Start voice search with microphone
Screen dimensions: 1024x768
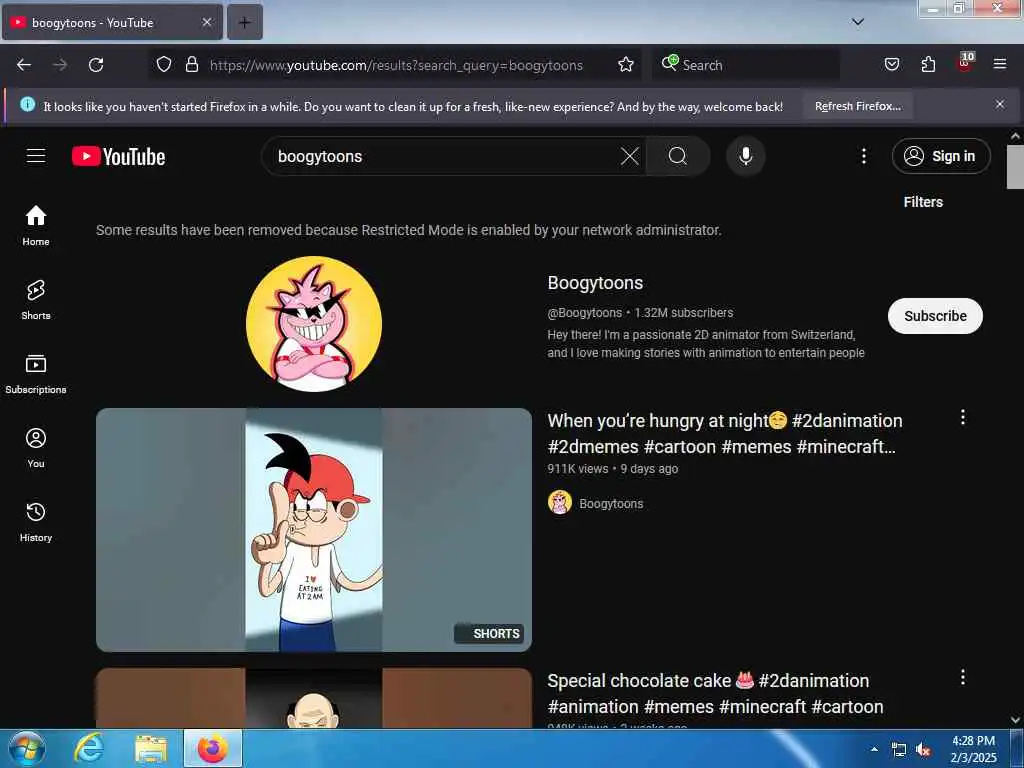pos(746,156)
